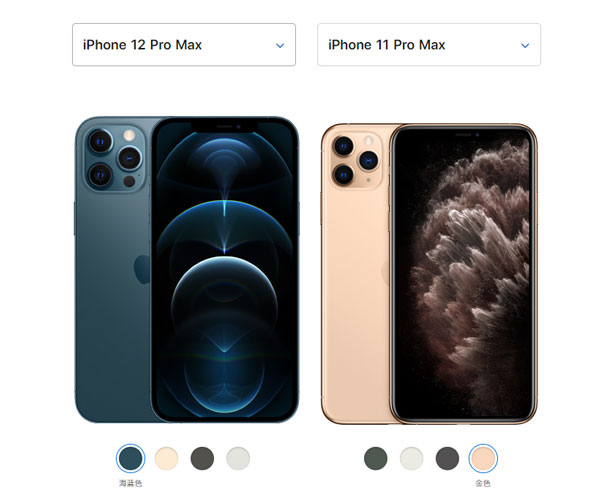Click the blue iPhone 12 camera module
Screen dimensions: 600x494
[x=115, y=158]
